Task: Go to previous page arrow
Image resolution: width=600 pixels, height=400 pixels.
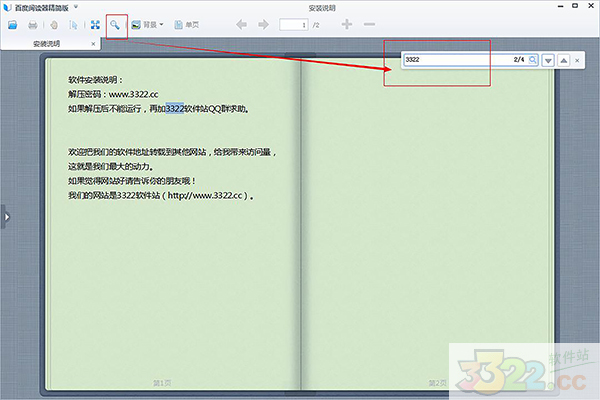Action: 241,25
